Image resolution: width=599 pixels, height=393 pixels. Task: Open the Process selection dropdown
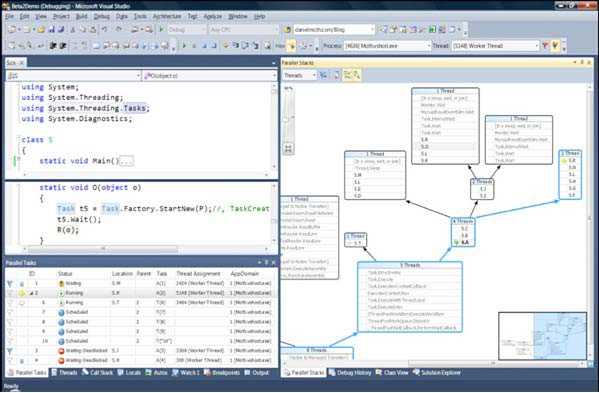[x=387, y=46]
